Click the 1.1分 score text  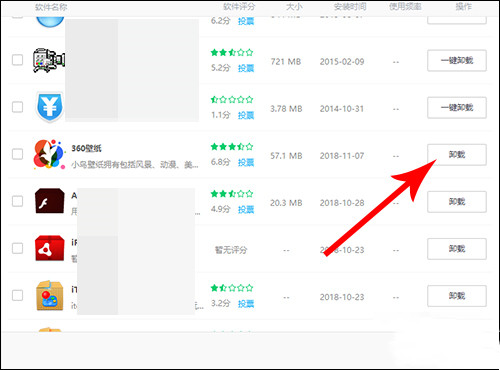[221, 115]
